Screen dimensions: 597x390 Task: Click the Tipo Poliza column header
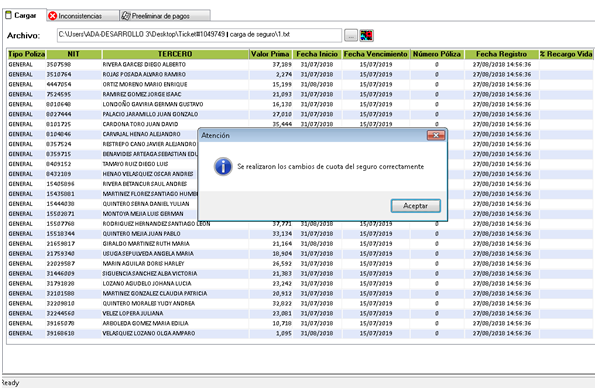tap(26, 54)
